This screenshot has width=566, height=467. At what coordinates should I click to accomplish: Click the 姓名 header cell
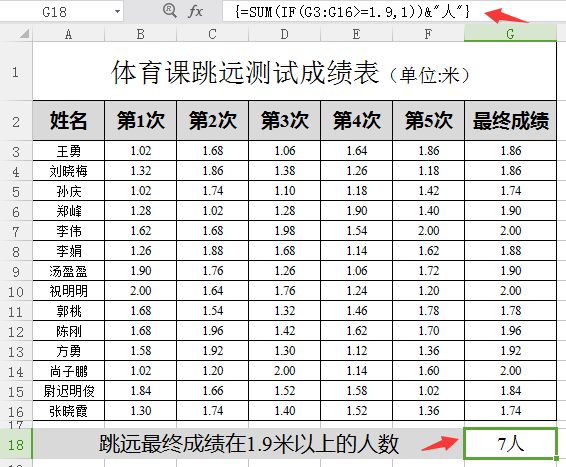(69, 121)
